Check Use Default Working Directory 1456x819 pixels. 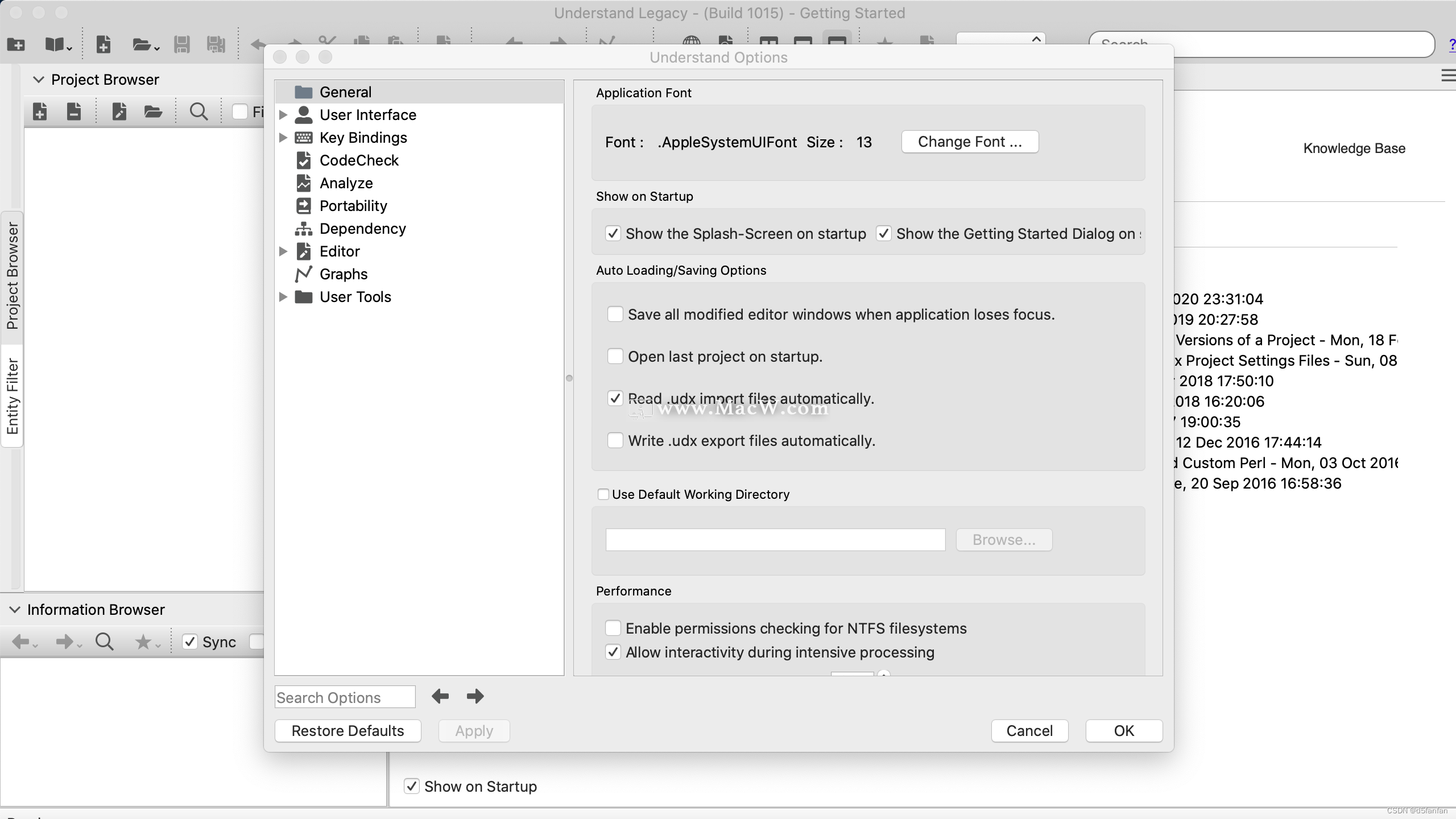603,494
